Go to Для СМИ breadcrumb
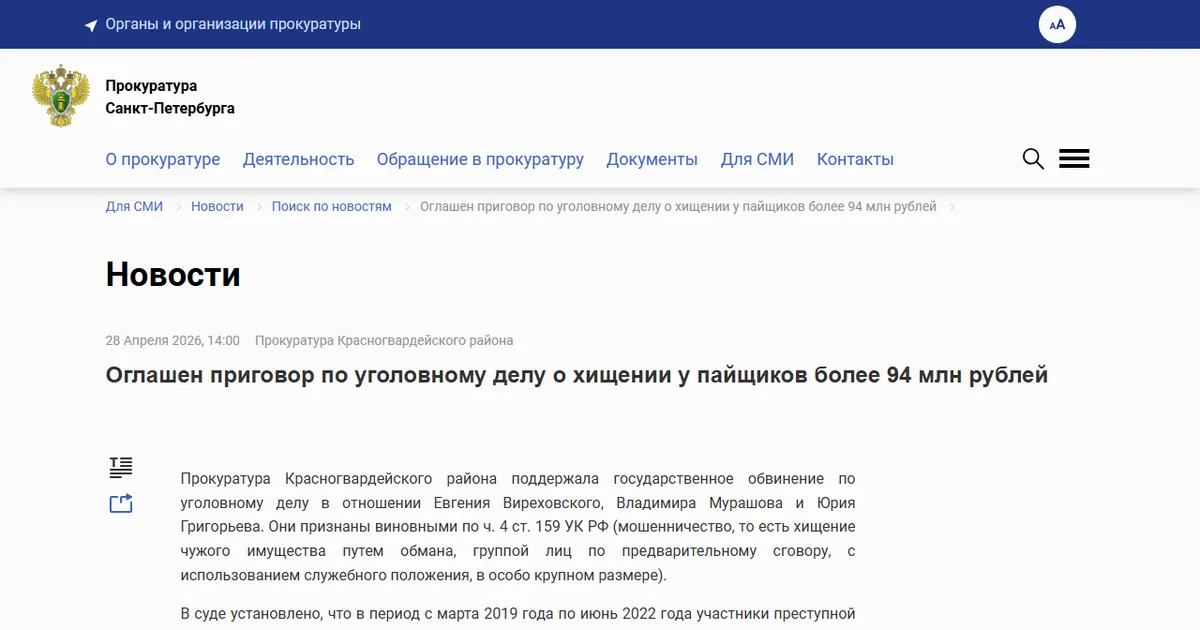Image resolution: width=1200 pixels, height=630 pixels. [134, 207]
